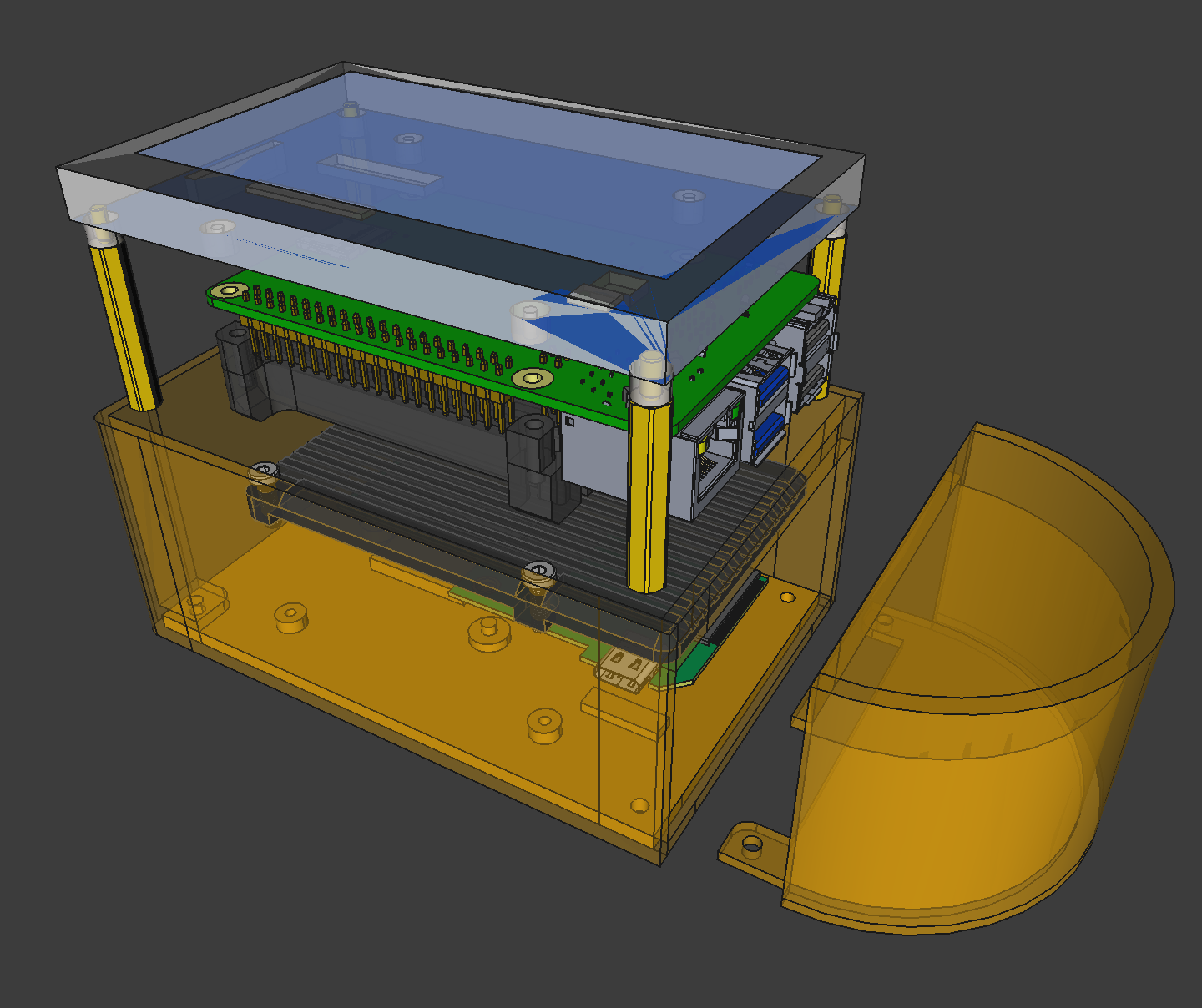Select the left screw on the heatsink
1202x1008 pixels.
click(265, 473)
